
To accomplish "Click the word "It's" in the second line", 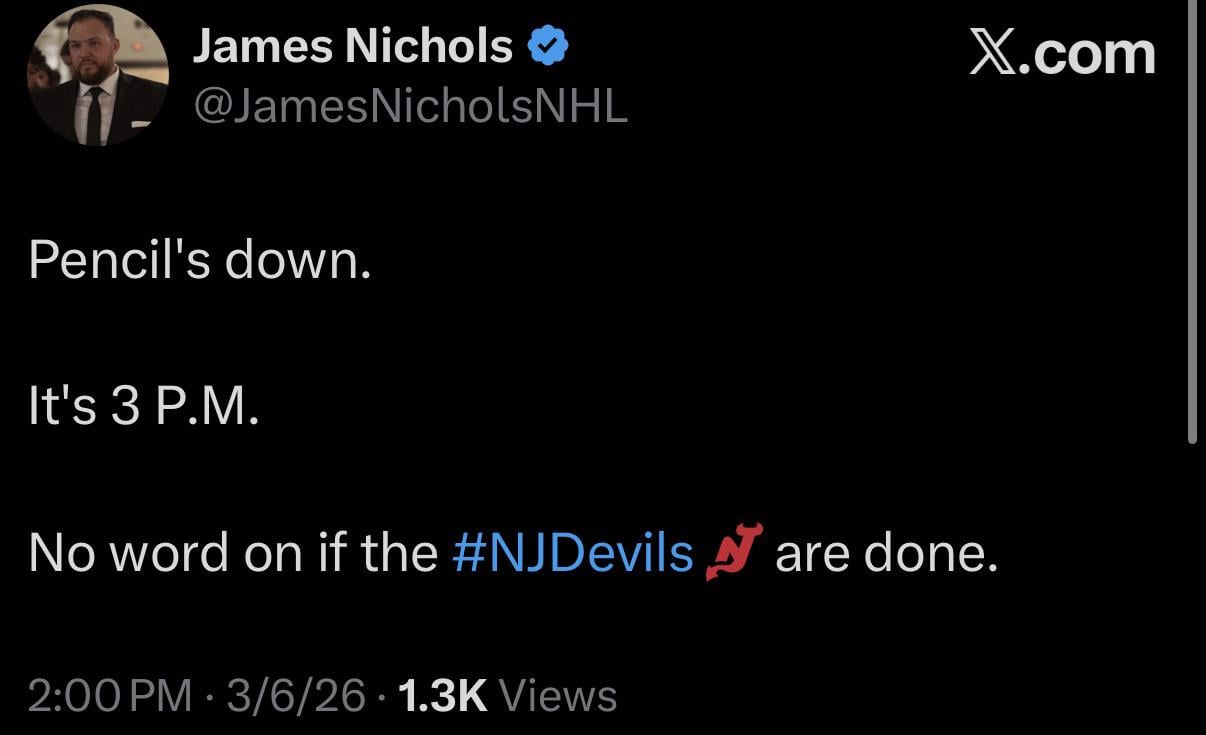I will (62, 408).
